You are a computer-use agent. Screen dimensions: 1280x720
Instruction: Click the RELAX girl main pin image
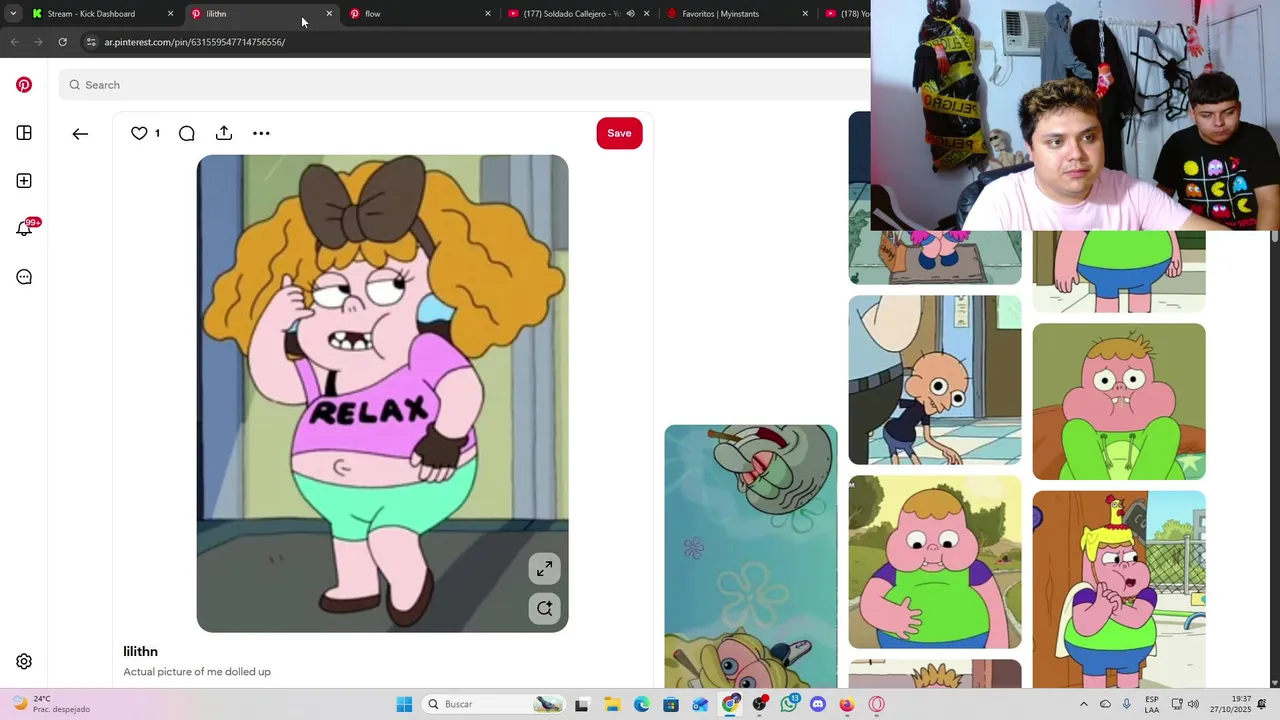(x=383, y=394)
